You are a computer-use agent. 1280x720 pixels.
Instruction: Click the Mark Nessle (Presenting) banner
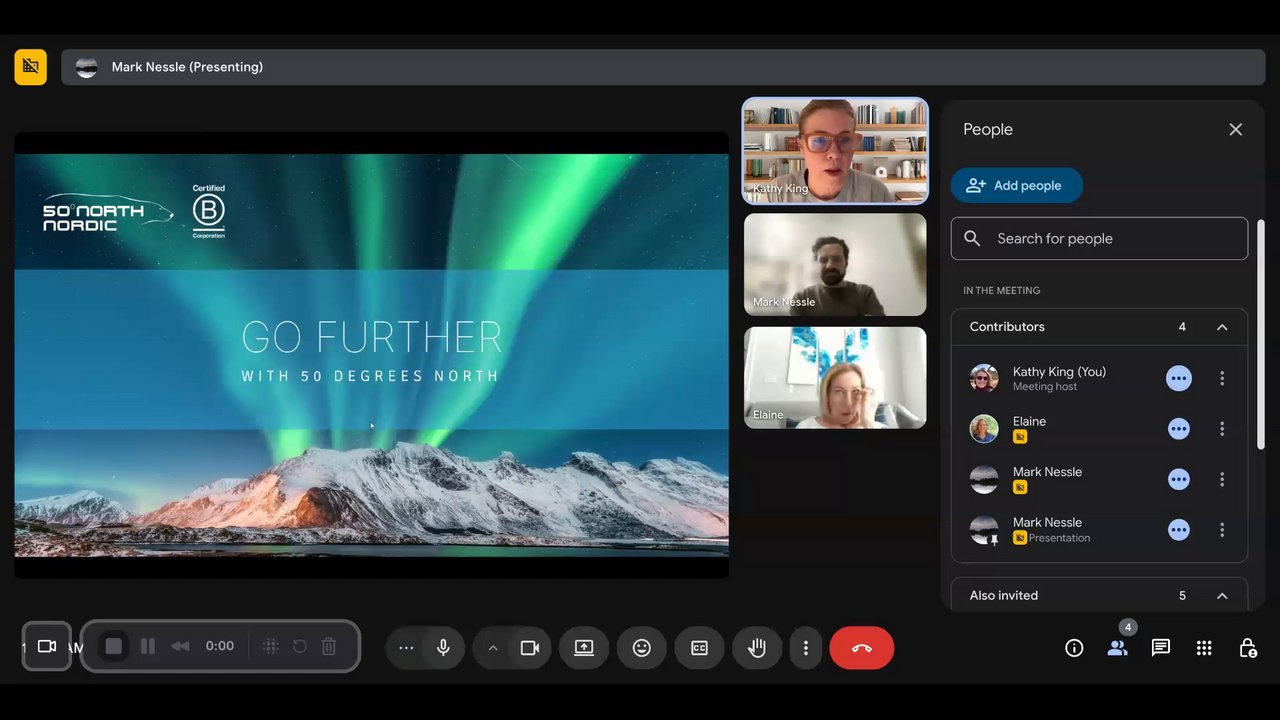[x=663, y=67]
